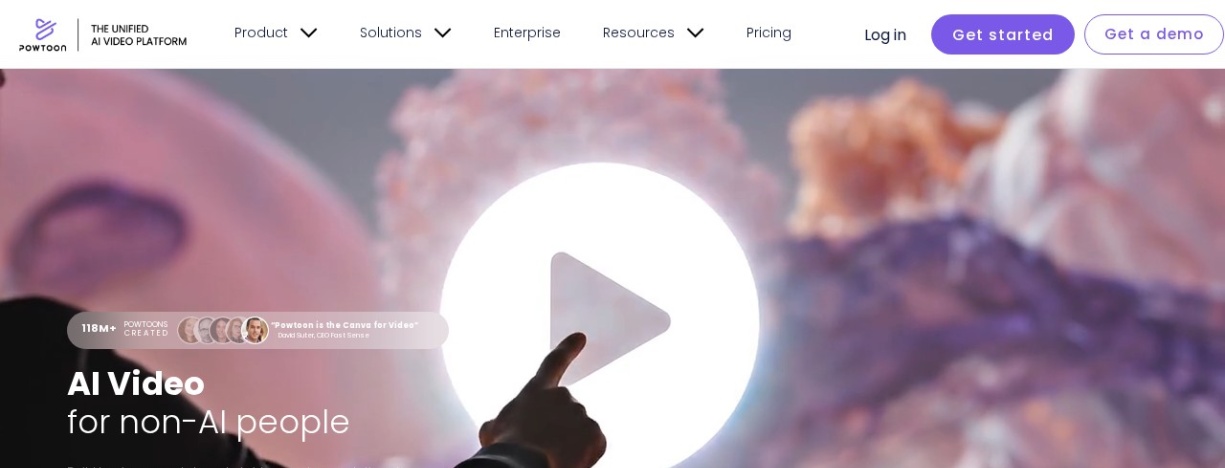Viewport: 1225px width, 468px height.
Task: Click "for non-AI people" subheading
Action: pos(208,422)
